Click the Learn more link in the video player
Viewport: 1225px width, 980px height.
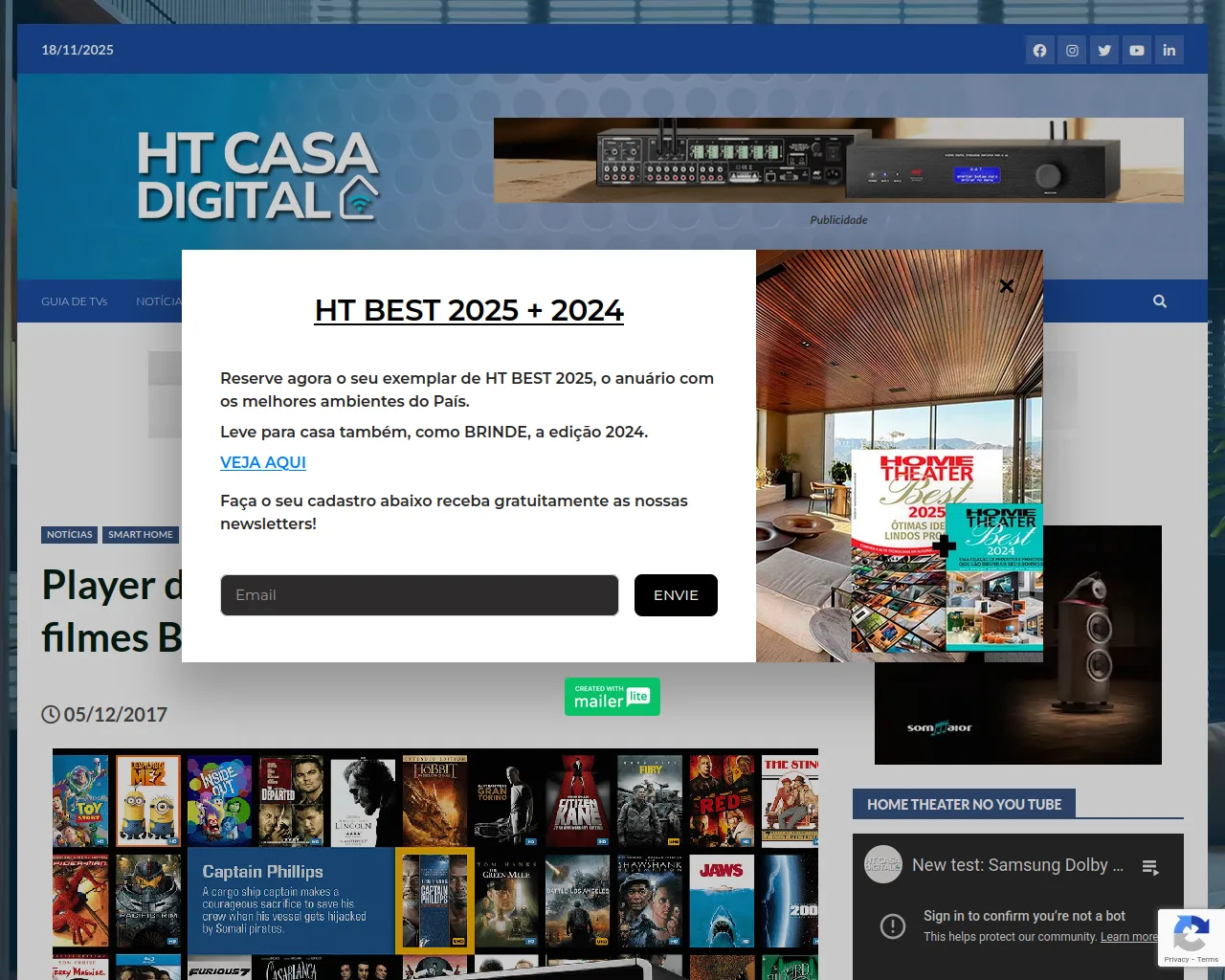tap(1128, 936)
